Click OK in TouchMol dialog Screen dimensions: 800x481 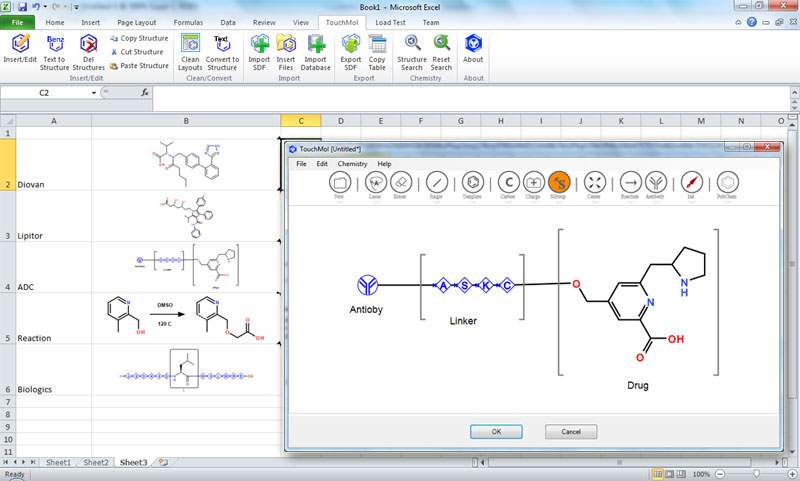tap(496, 432)
